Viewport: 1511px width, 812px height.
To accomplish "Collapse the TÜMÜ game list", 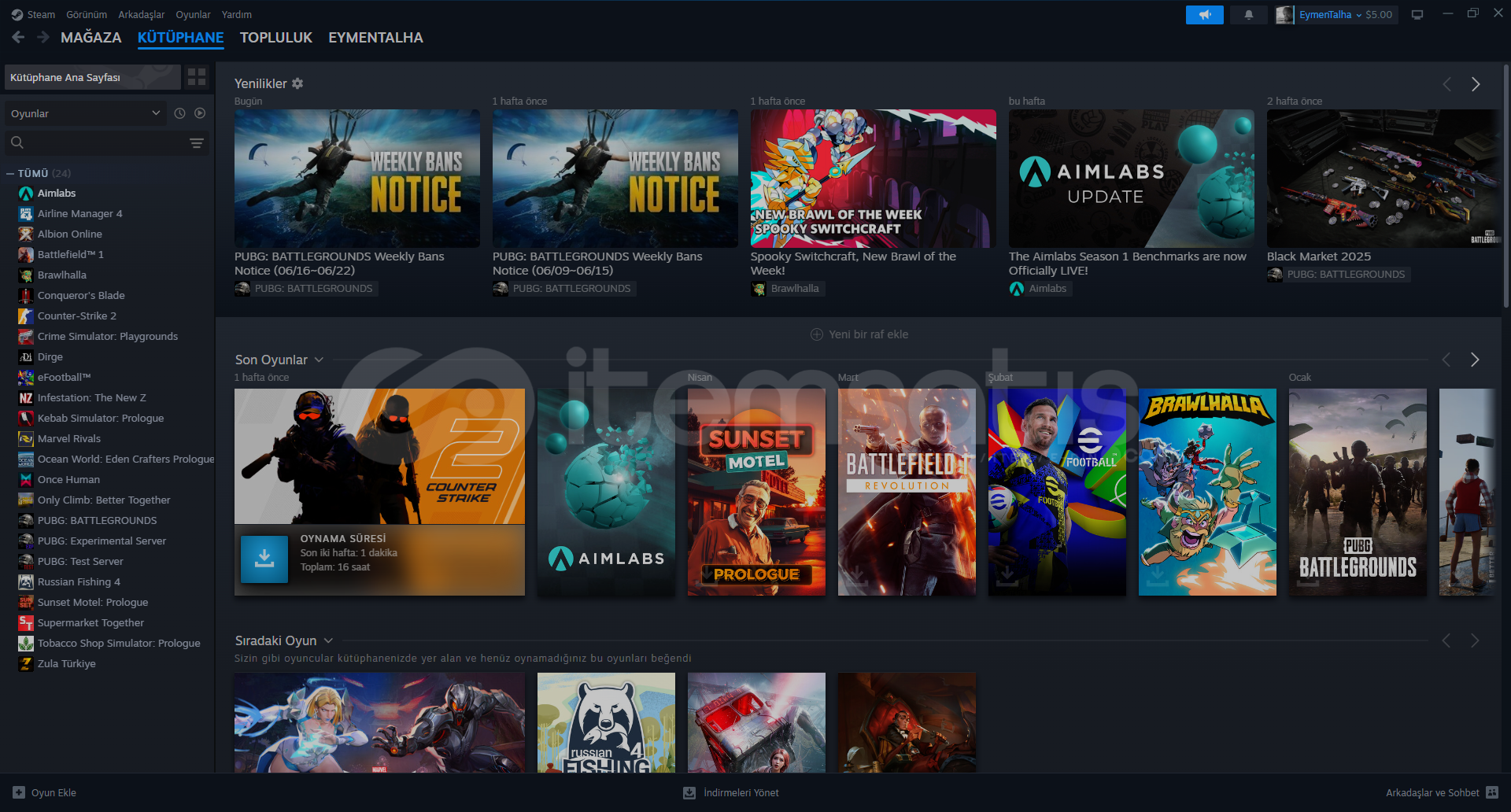I will 10,173.
